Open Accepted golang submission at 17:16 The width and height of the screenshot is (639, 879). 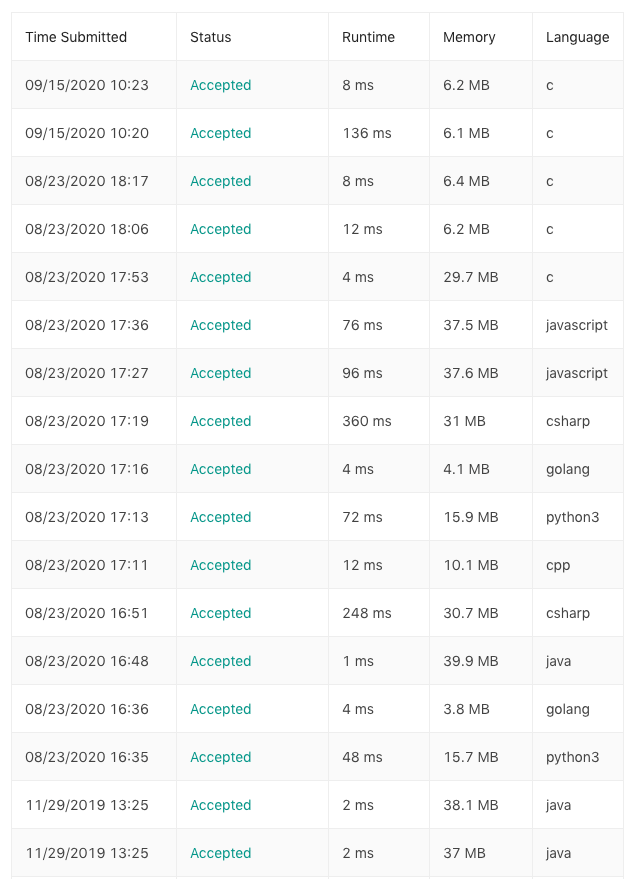tap(220, 469)
